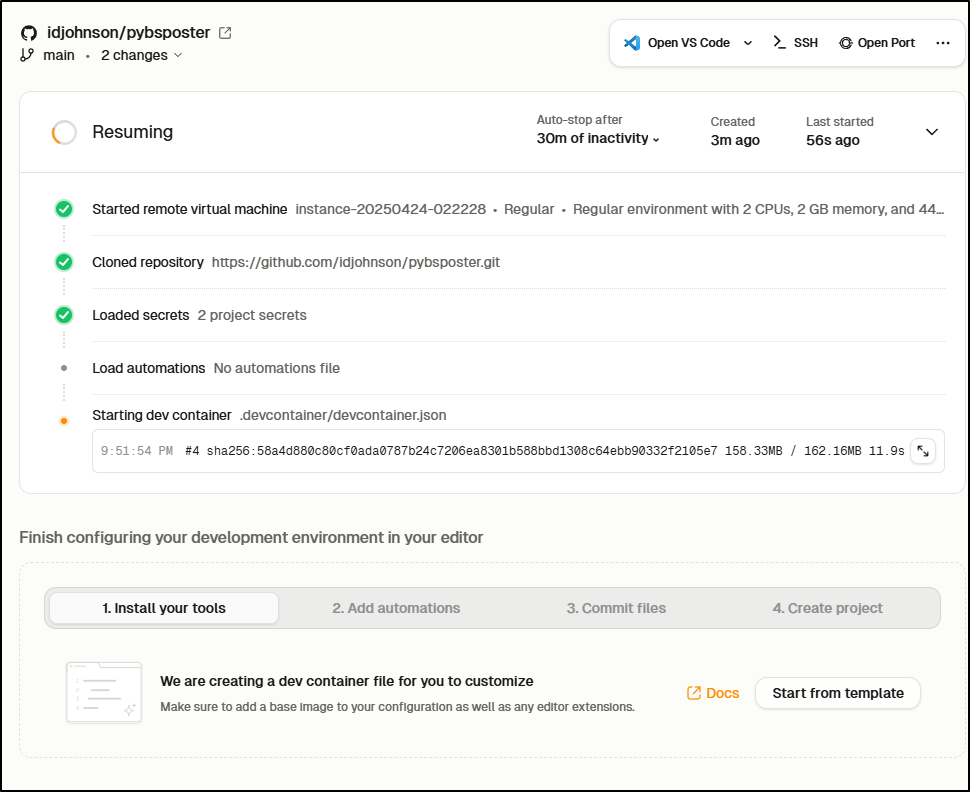Click instance-20250424-022228 text
The width and height of the screenshot is (970, 792).
(x=390, y=209)
